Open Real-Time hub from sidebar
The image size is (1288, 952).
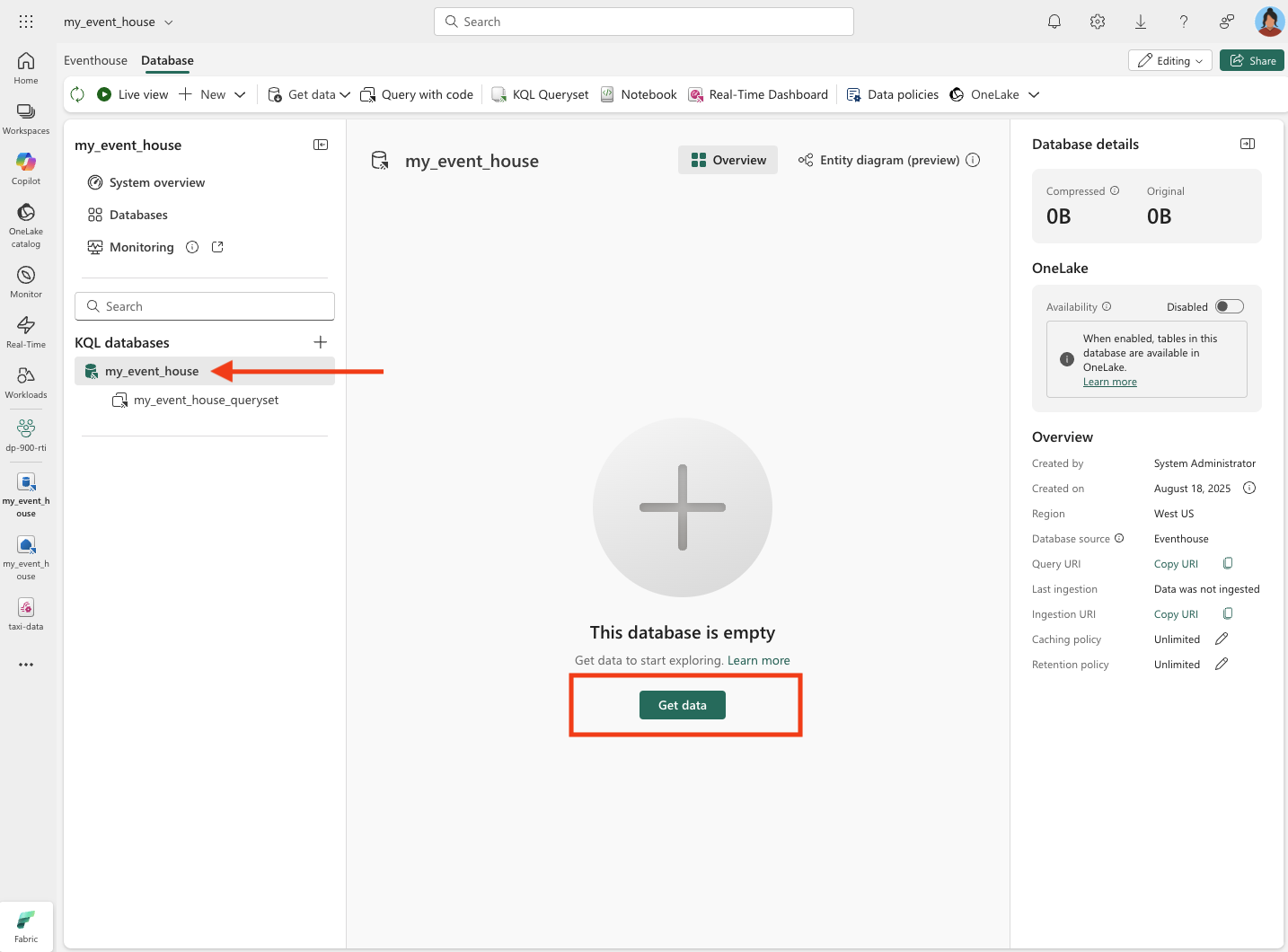click(26, 331)
